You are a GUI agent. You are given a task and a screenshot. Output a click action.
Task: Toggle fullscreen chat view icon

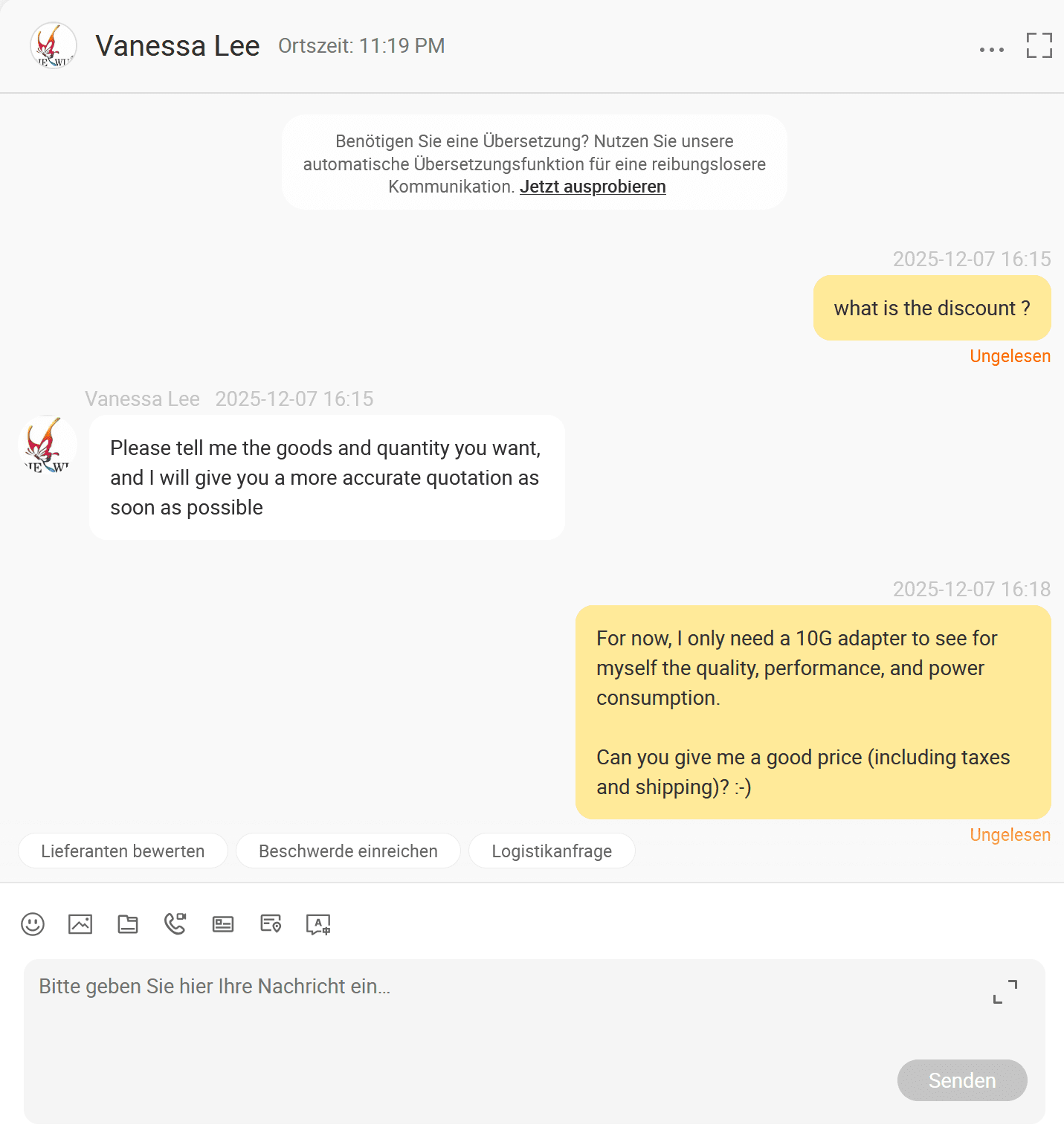pos(1039,45)
